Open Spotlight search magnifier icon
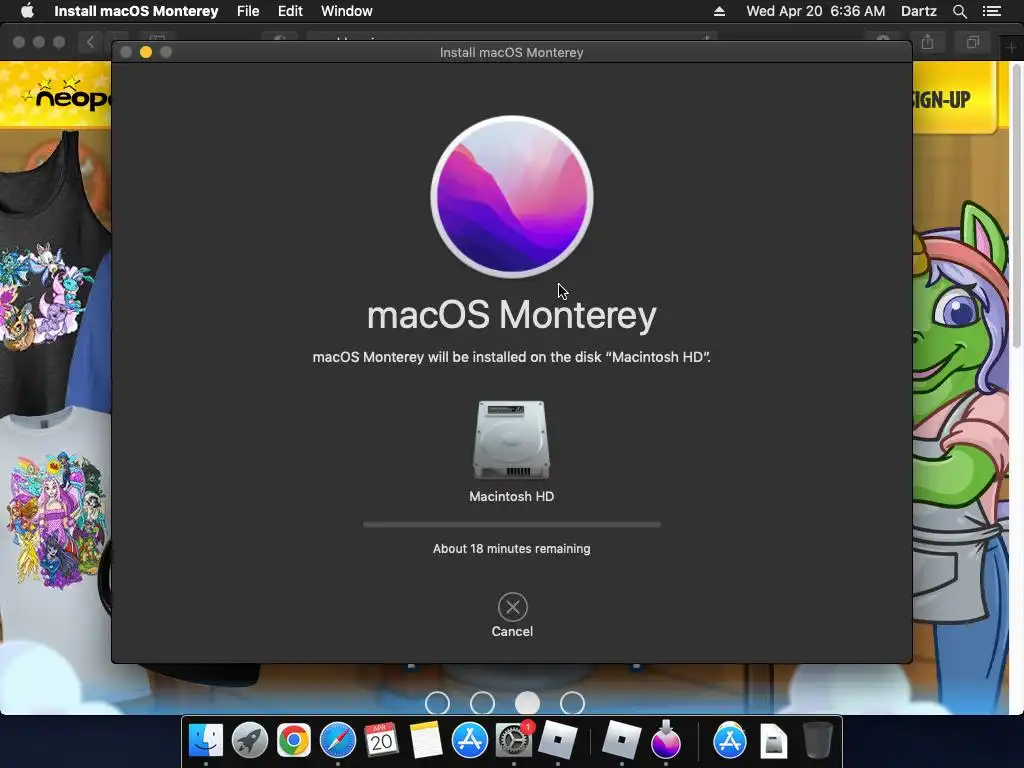 pos(959,11)
